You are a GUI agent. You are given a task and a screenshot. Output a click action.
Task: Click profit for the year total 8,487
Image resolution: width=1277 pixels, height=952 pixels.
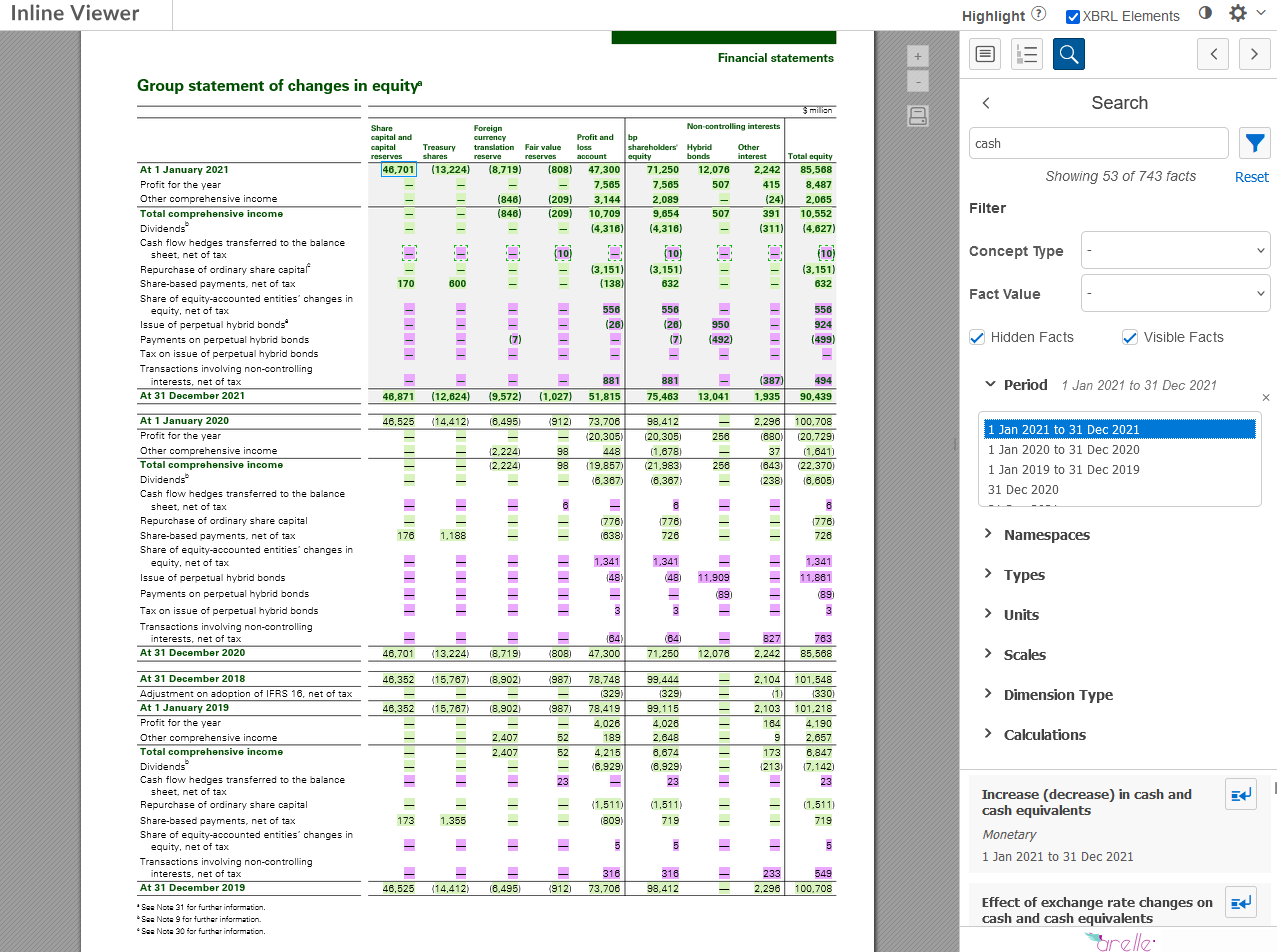coord(819,184)
